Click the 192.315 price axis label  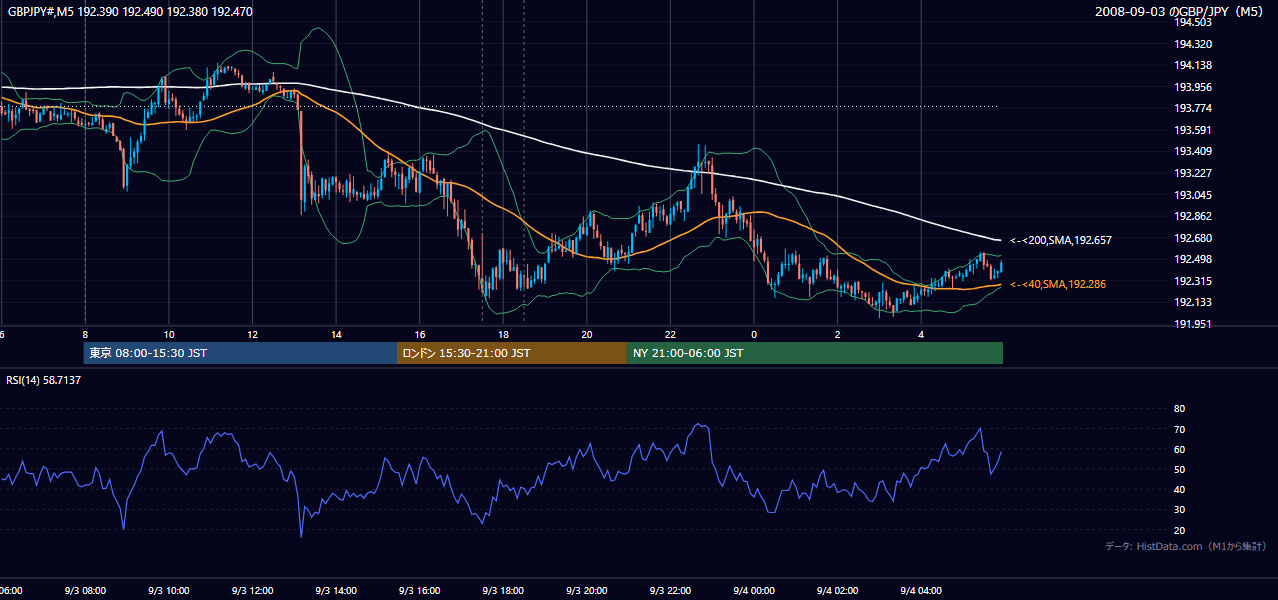[1192, 281]
